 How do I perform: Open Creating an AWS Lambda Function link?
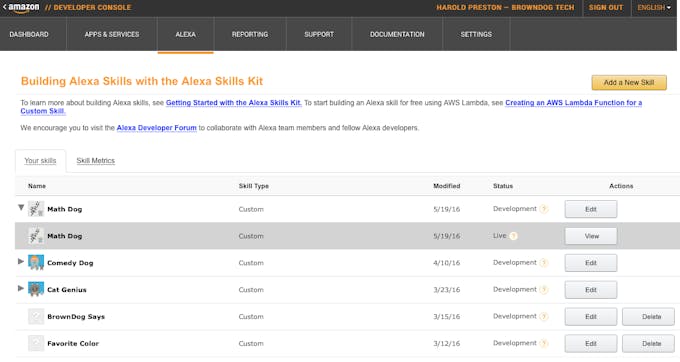[x=573, y=103]
